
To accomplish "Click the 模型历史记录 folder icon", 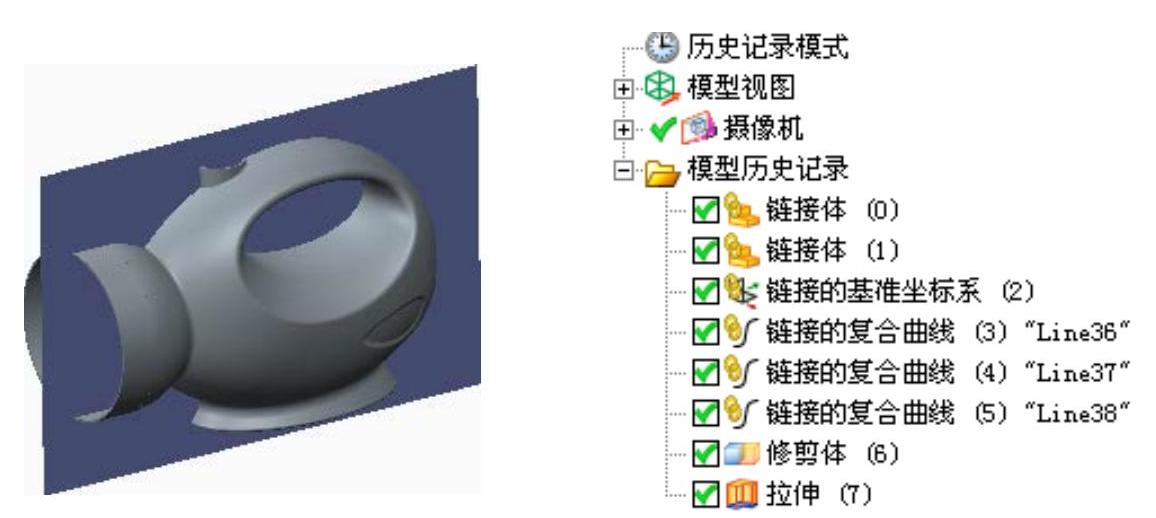I will (662, 172).
